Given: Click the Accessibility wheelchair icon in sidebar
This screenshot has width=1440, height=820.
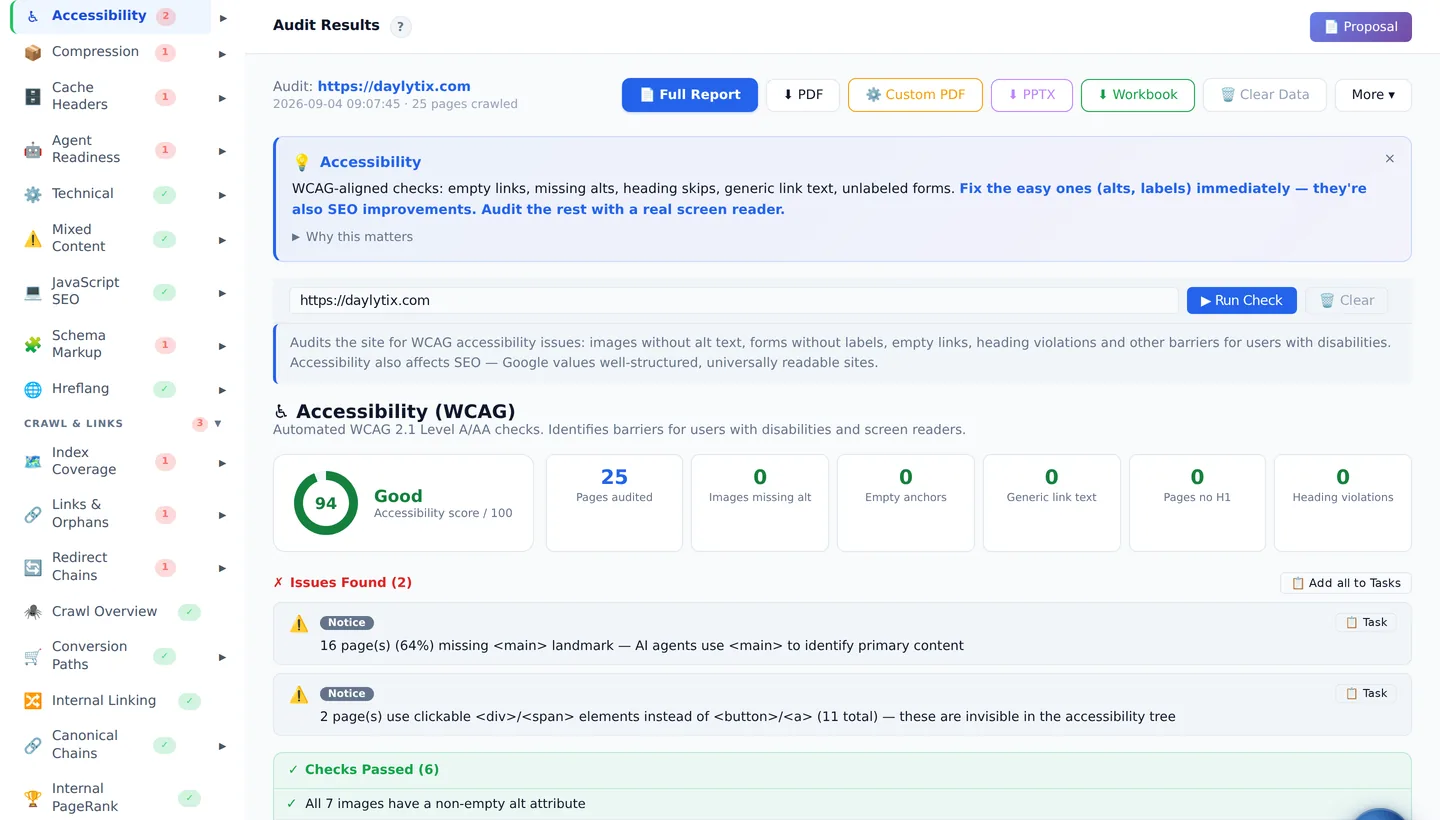Looking at the screenshot, I should pos(32,16).
